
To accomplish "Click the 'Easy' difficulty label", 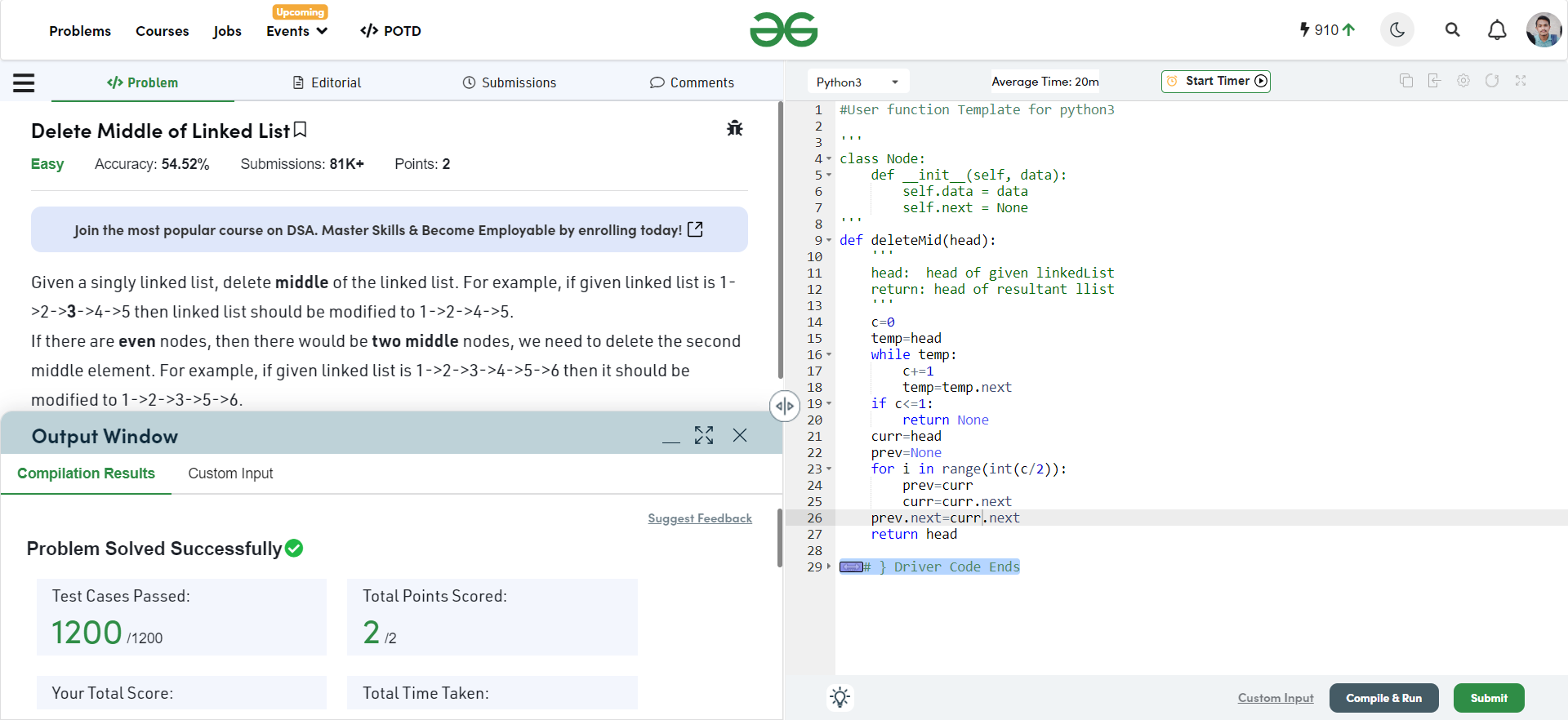I will [x=47, y=164].
